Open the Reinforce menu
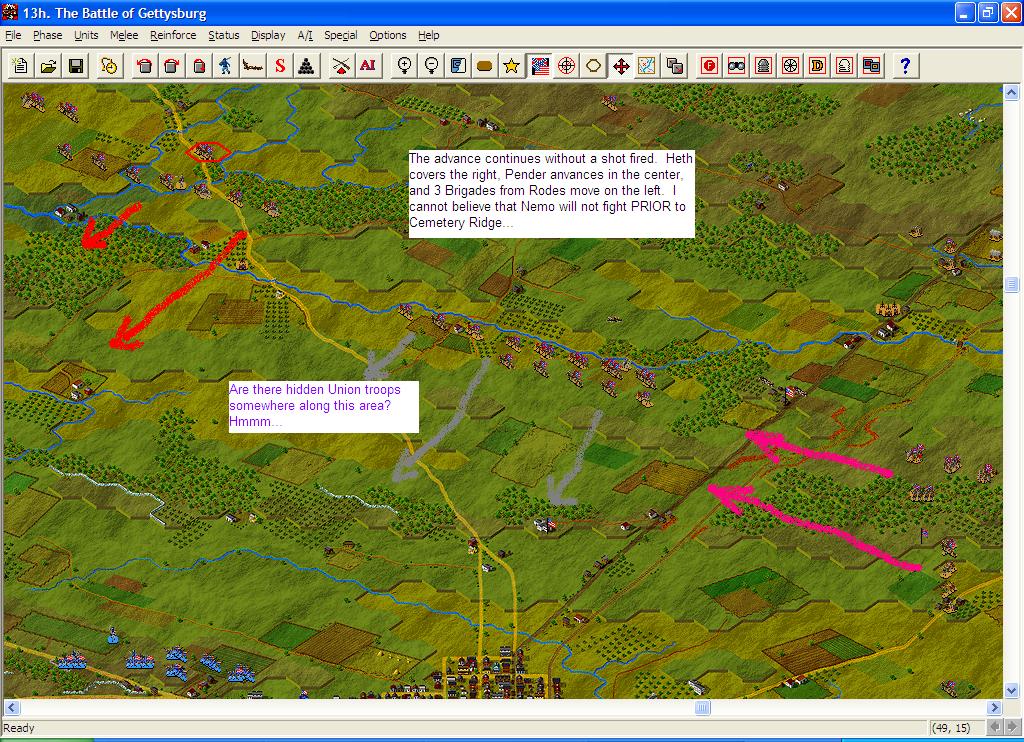The height and width of the screenshot is (742, 1024). click(173, 35)
